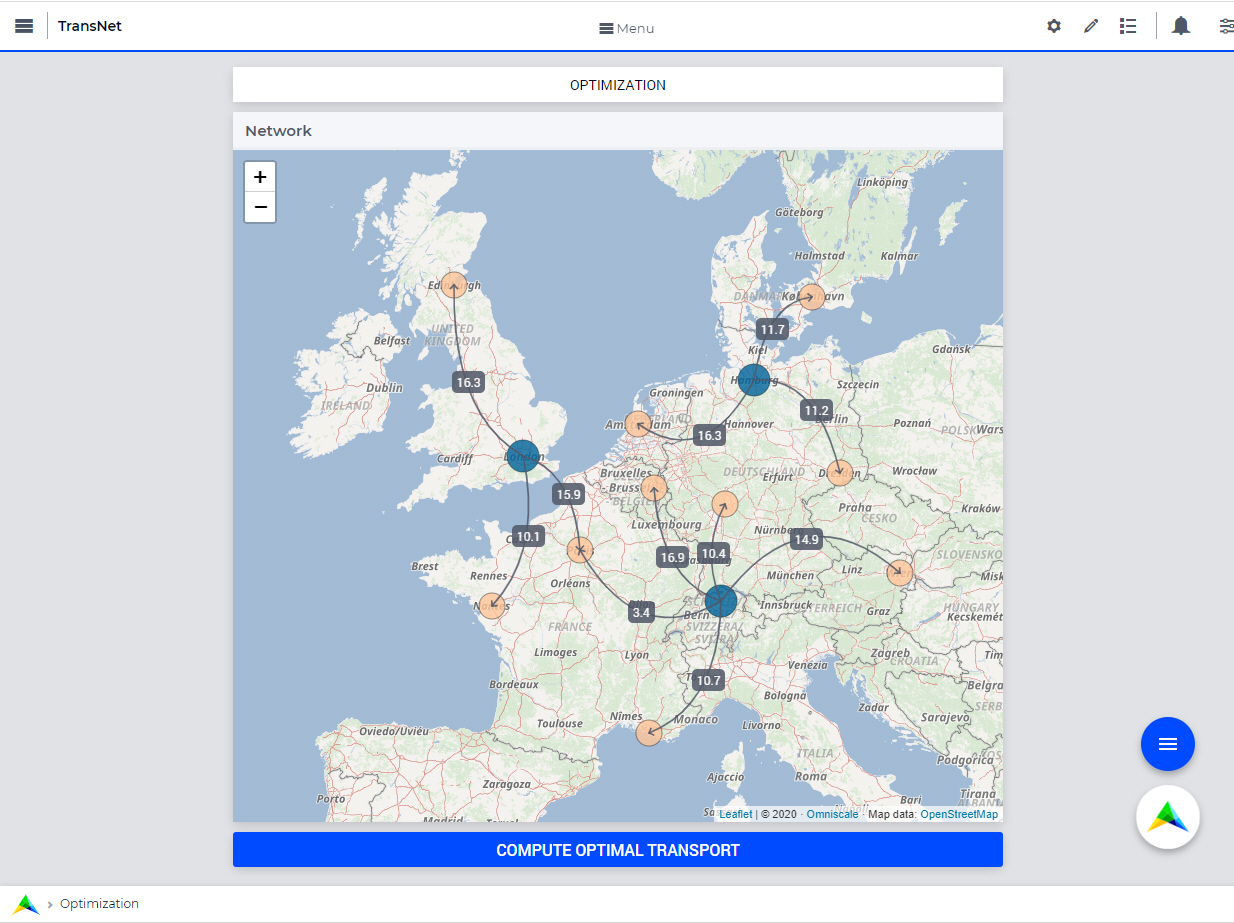Screen dimensions: 1234x923
Task: Click the 15.9 arc label
Action: tap(568, 493)
